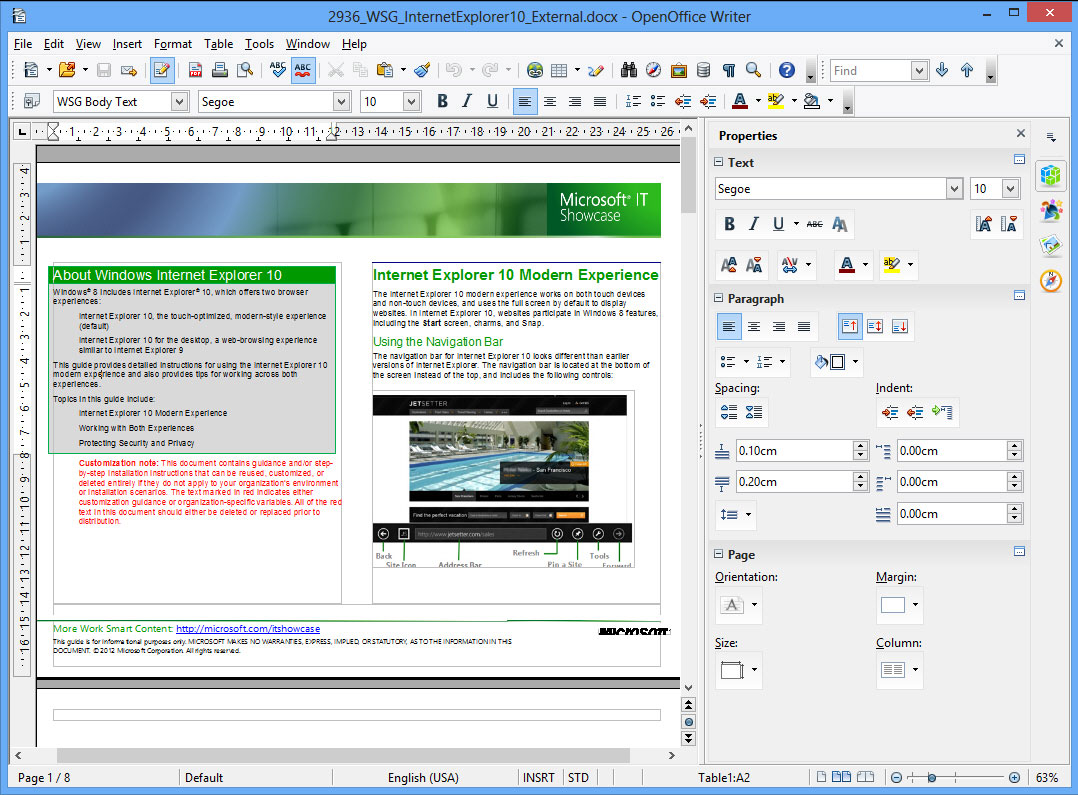Click Find Previous up arrow

[x=967, y=70]
